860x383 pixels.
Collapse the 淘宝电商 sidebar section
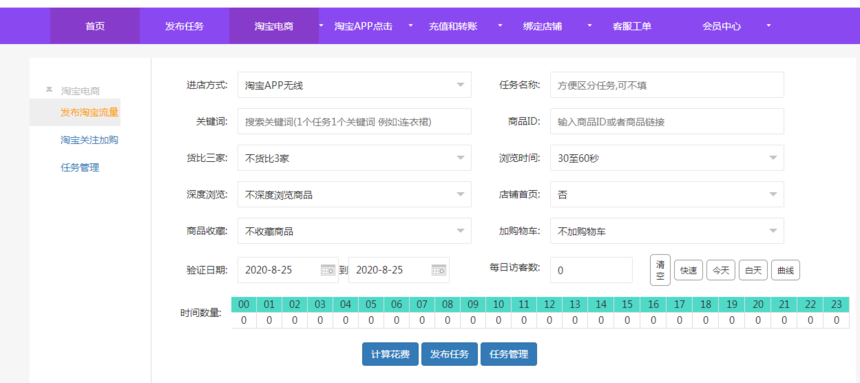tap(49, 89)
